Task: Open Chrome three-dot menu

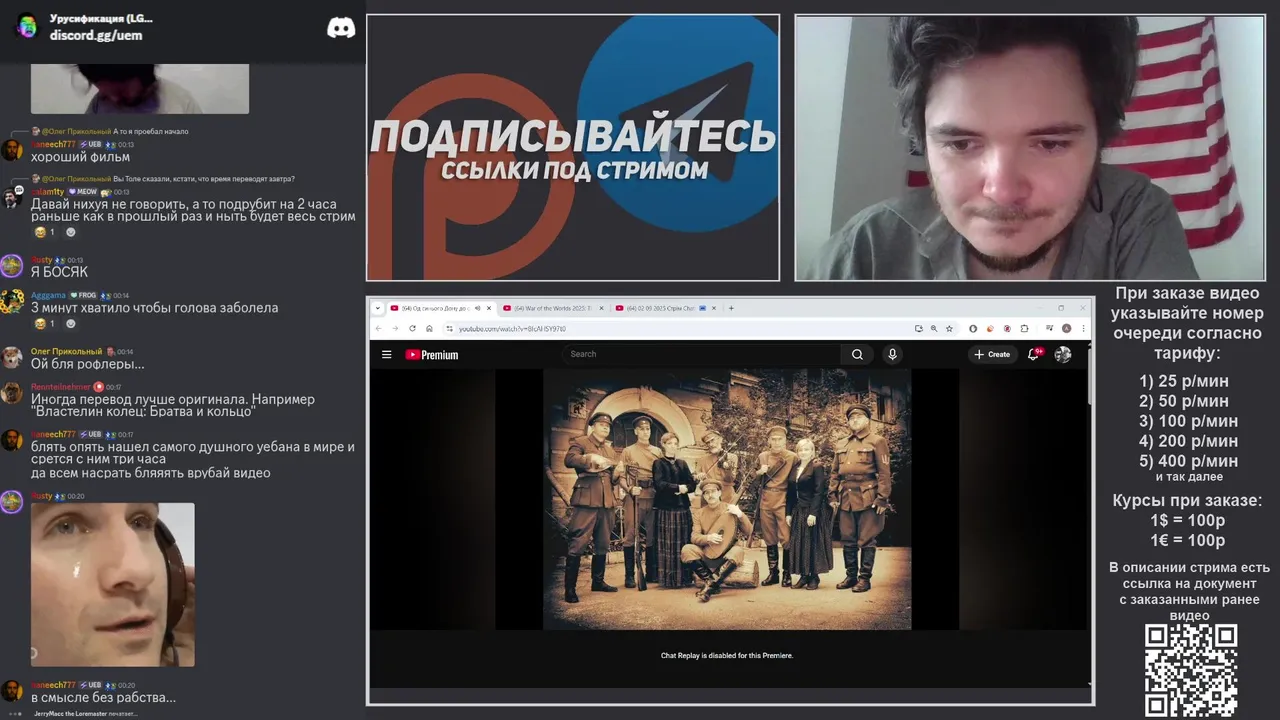Action: tap(1083, 328)
